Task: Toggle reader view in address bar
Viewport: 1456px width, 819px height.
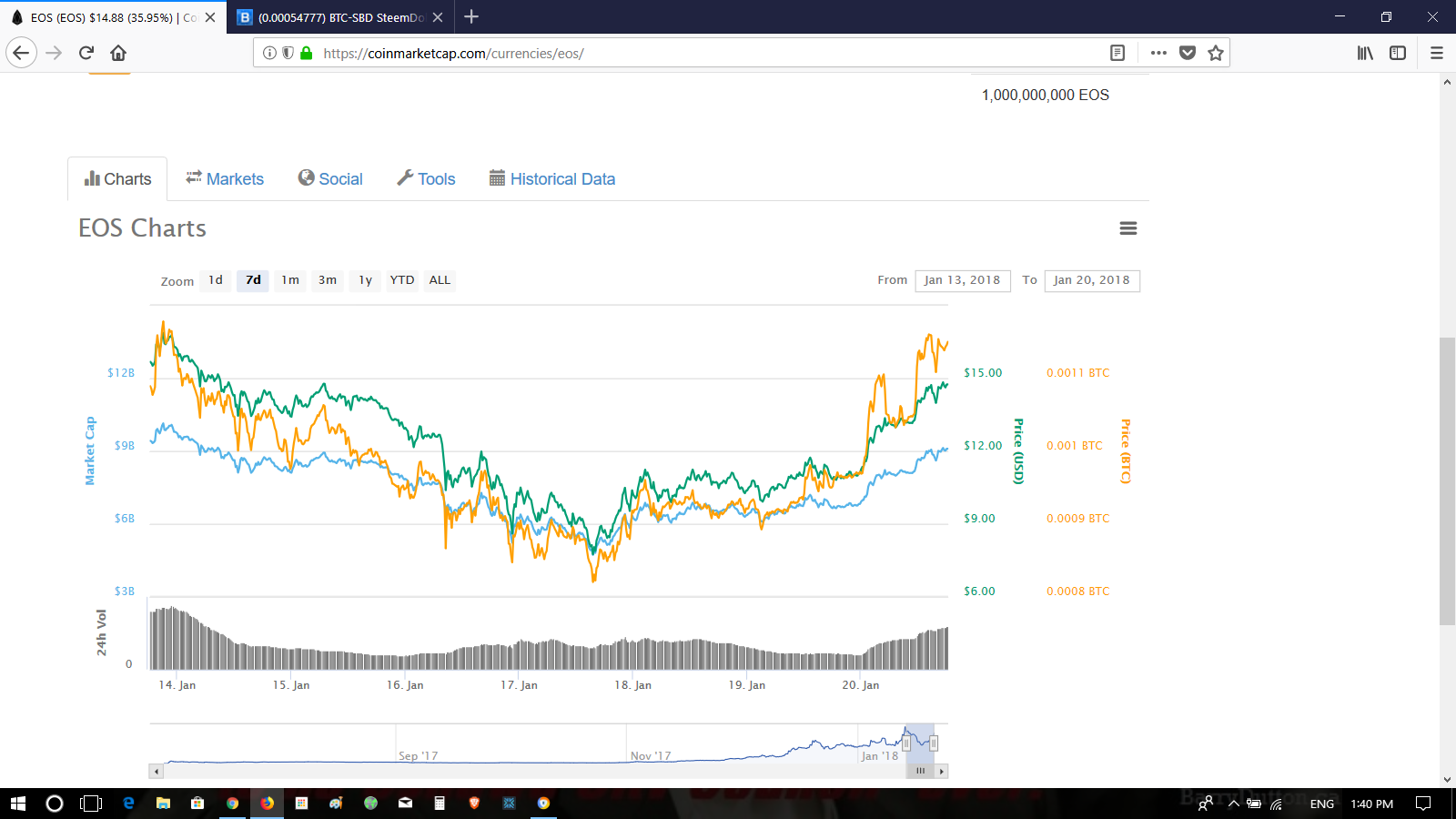Action: (x=1117, y=53)
